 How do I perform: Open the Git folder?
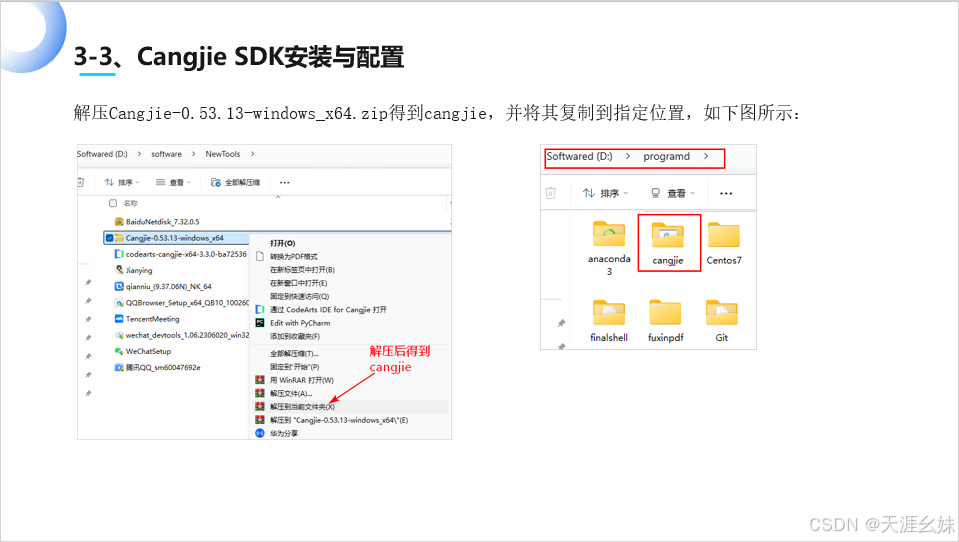click(x=722, y=321)
